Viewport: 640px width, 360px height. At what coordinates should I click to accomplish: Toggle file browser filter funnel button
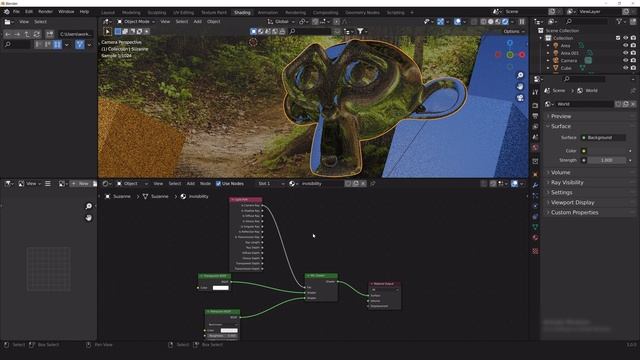tap(80, 44)
